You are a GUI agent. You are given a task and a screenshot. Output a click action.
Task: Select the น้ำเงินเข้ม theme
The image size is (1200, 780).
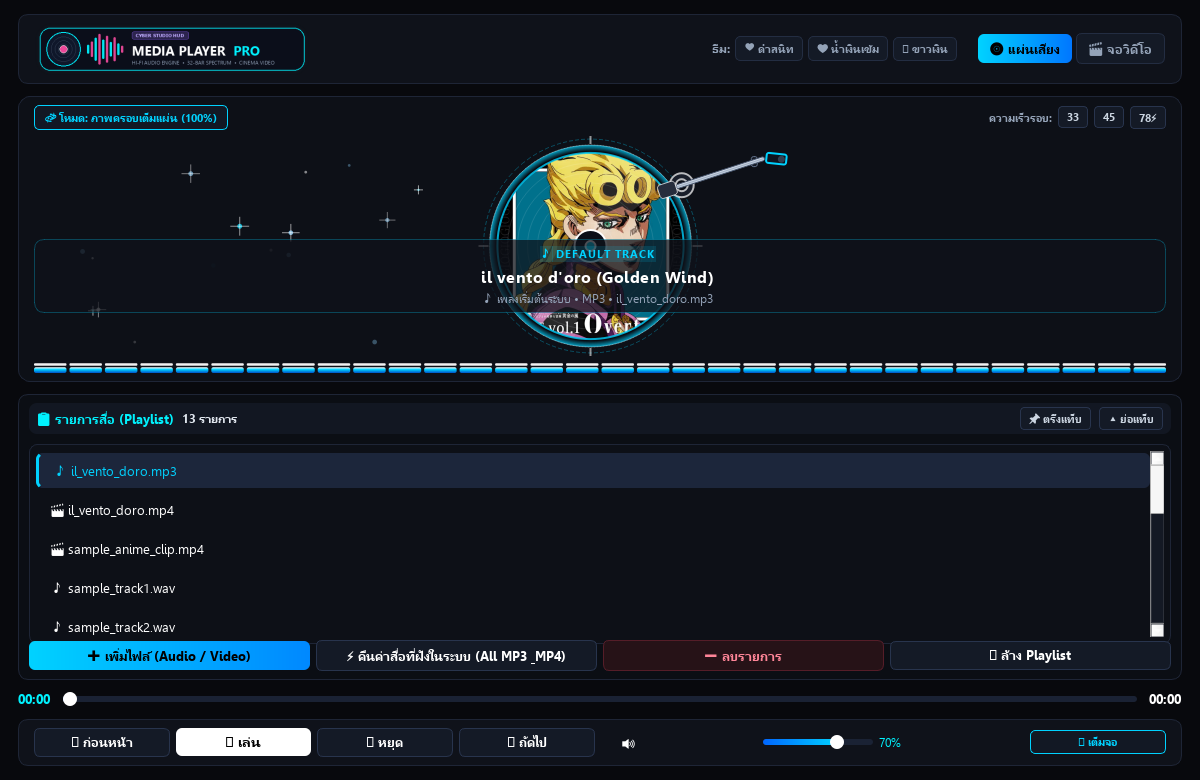[x=848, y=49]
